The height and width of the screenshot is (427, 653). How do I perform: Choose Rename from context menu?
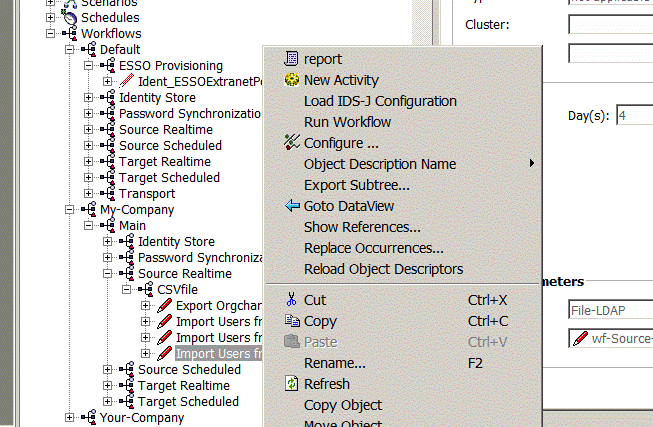[x=334, y=363]
